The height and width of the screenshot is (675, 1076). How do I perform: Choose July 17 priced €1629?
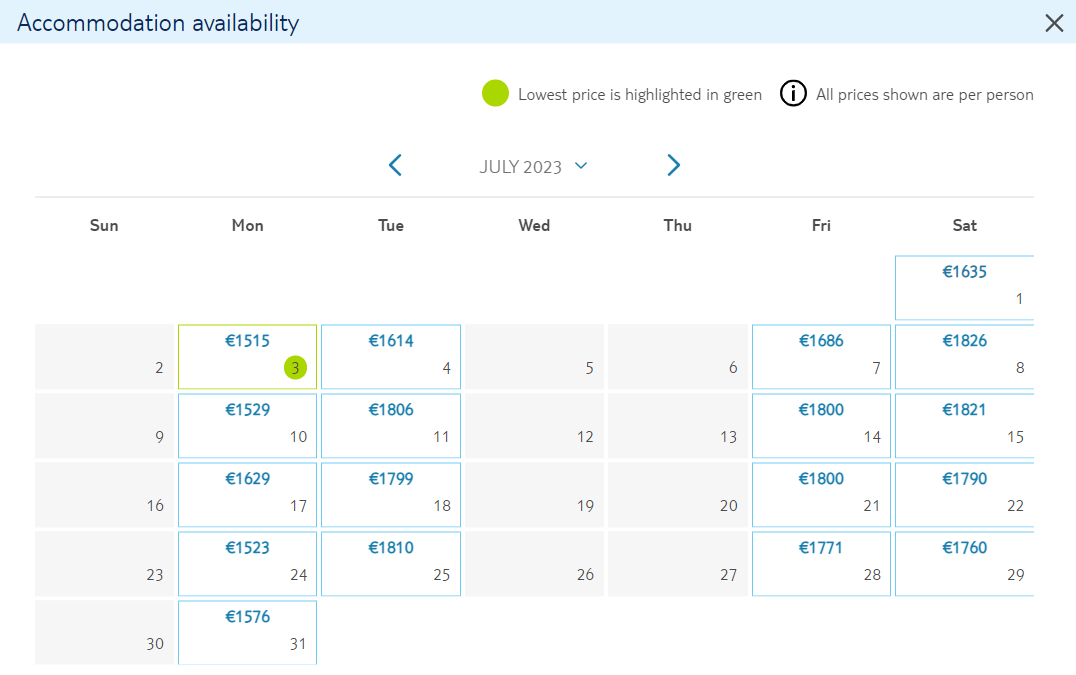click(x=247, y=495)
